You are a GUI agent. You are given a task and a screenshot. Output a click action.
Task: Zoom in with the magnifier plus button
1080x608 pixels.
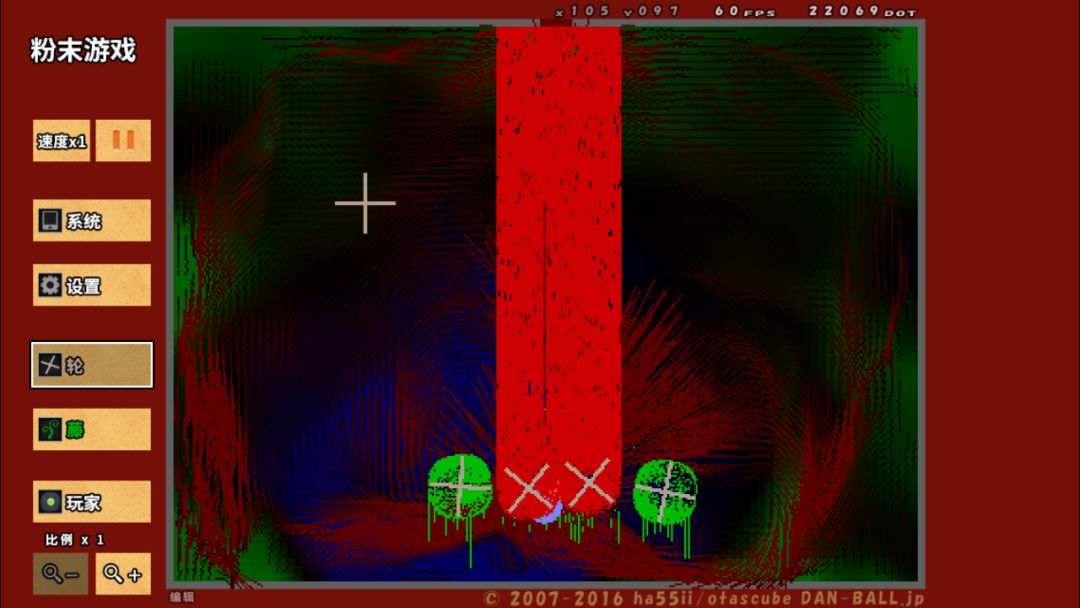[x=123, y=574]
